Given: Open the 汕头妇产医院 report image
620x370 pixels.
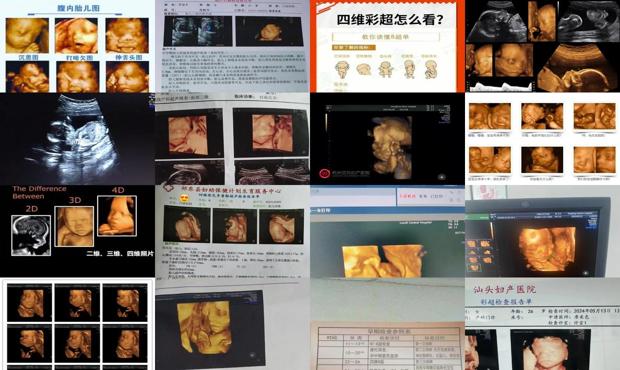Looking at the screenshot, I should coord(542,324).
